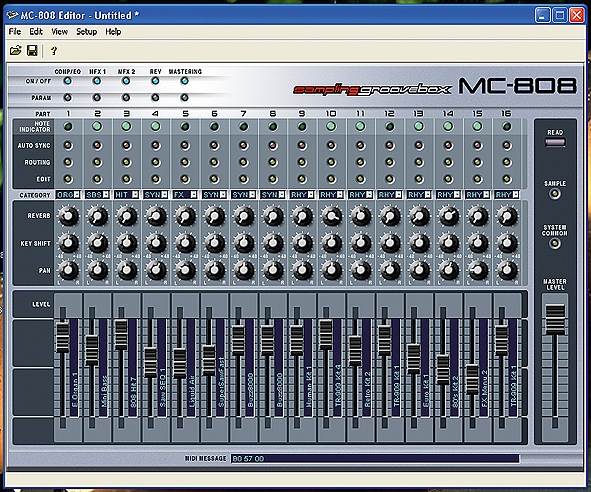Open the SAMPLE editor button

pyautogui.click(x=554, y=194)
